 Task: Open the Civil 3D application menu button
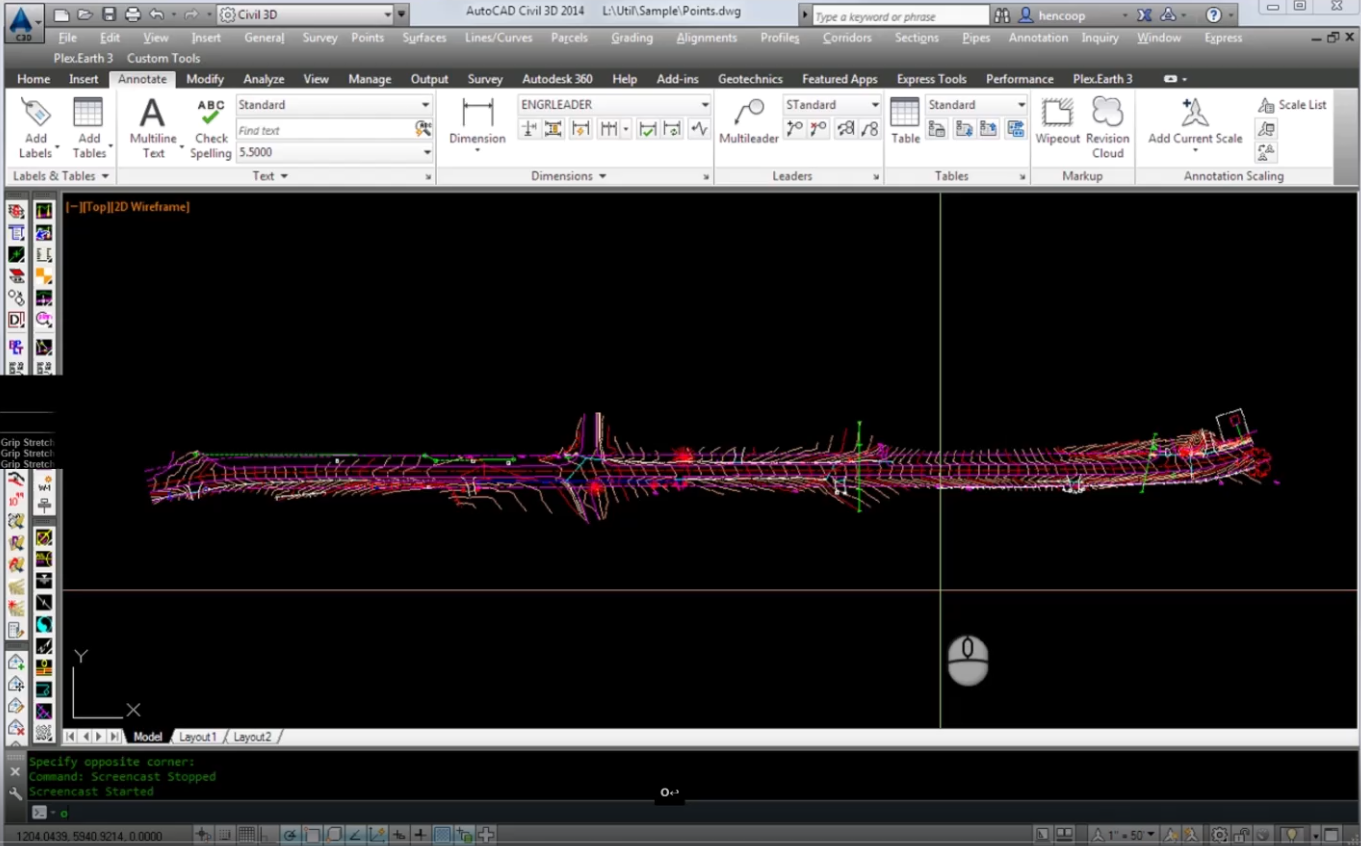[x=22, y=22]
